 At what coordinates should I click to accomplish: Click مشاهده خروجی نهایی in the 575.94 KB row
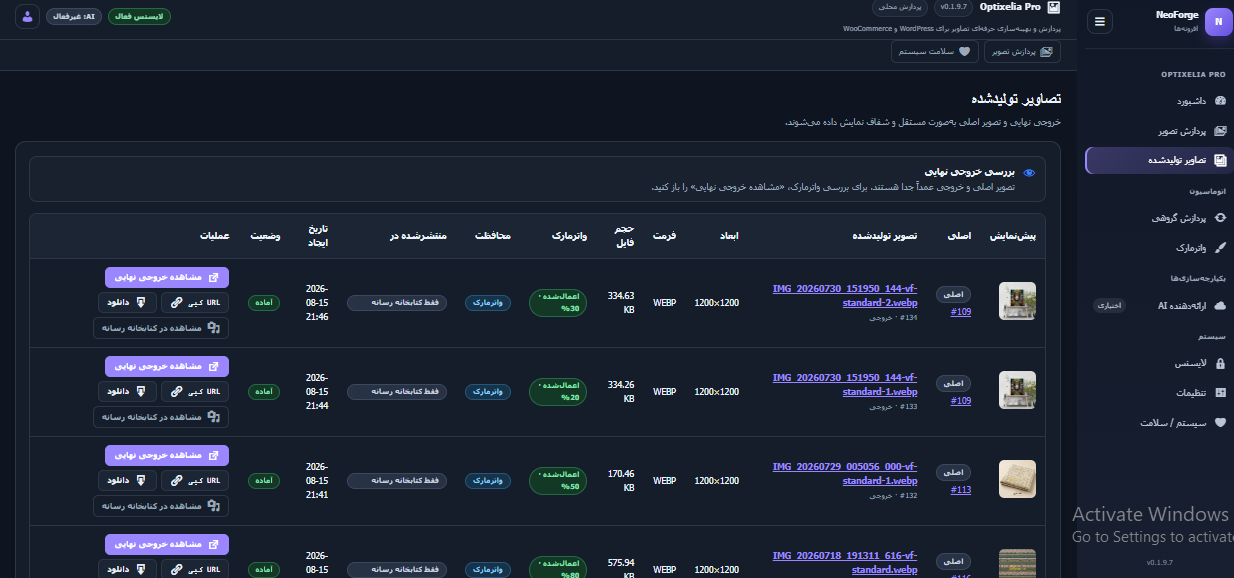point(167,544)
